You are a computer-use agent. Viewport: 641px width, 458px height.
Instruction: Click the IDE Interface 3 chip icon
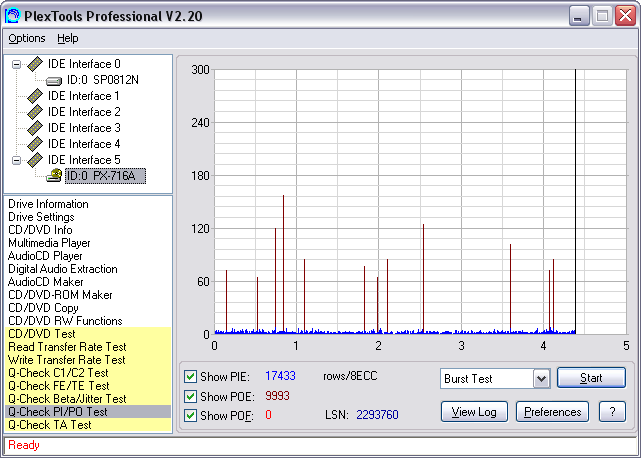click(x=35, y=128)
